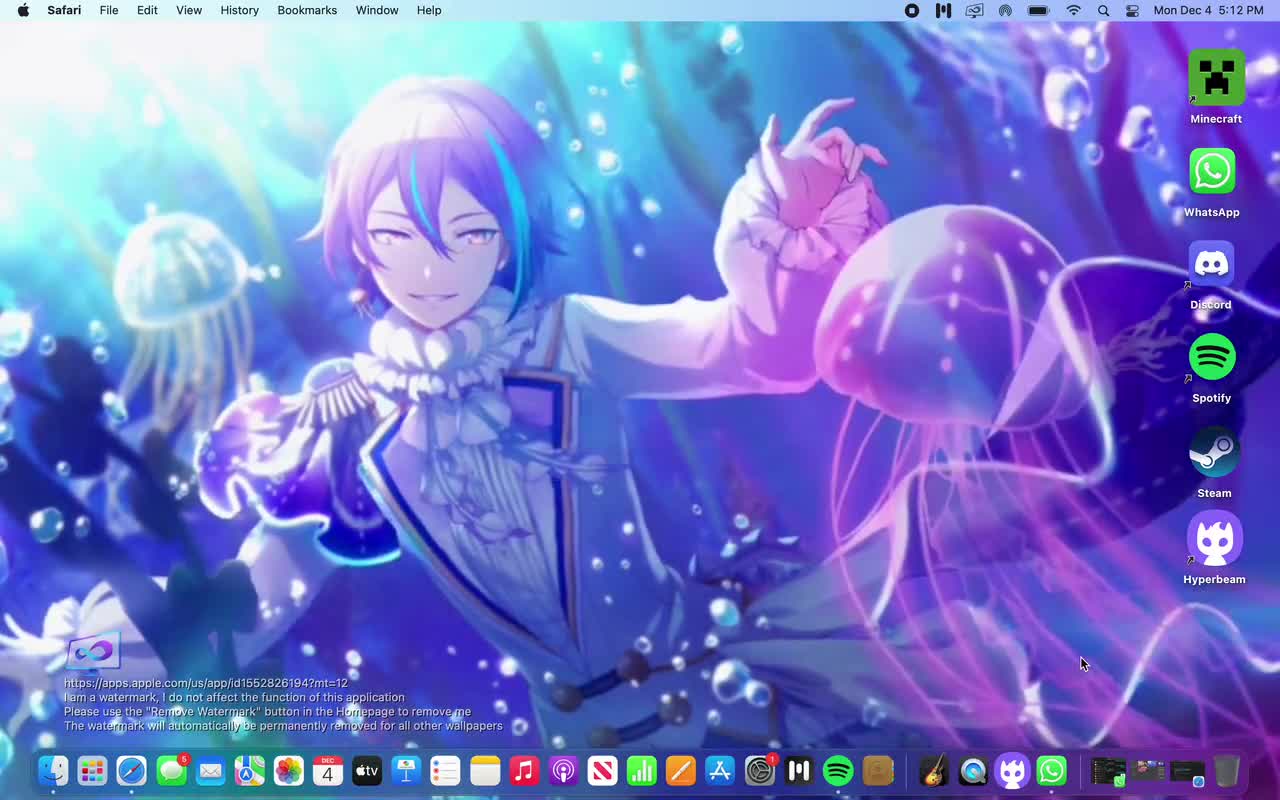Open the View menu

click(x=189, y=10)
